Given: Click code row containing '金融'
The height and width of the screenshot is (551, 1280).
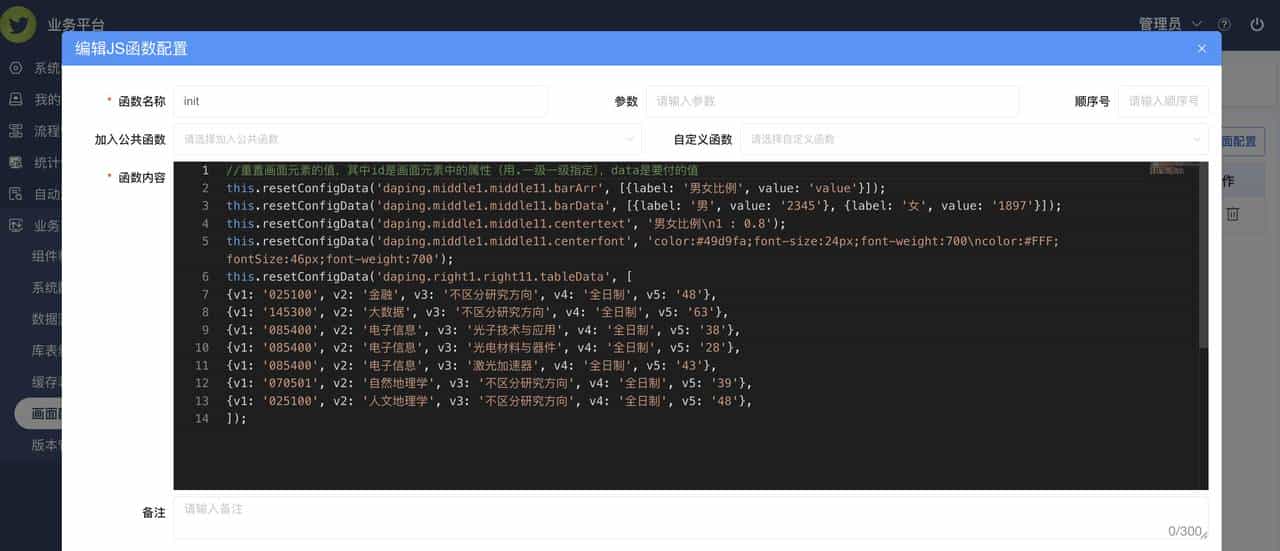Looking at the screenshot, I should [x=473, y=295].
